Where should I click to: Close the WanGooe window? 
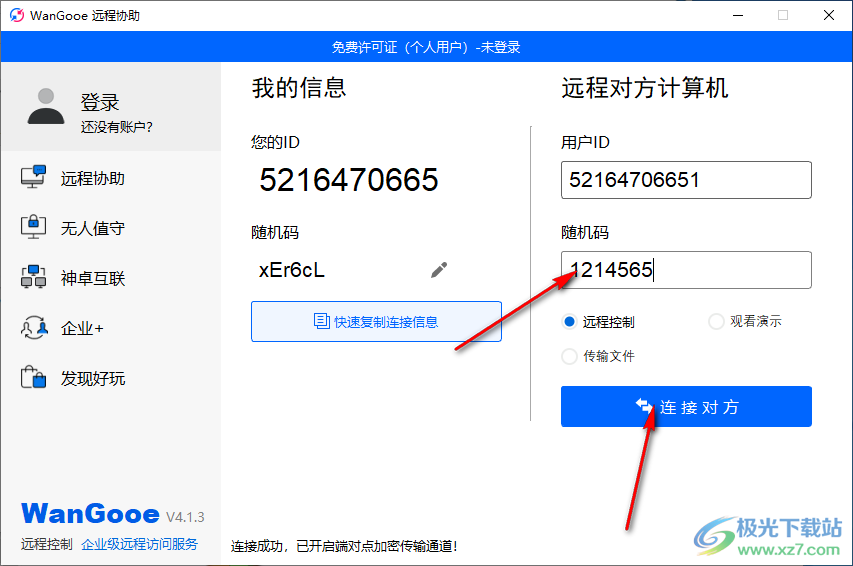pos(829,15)
